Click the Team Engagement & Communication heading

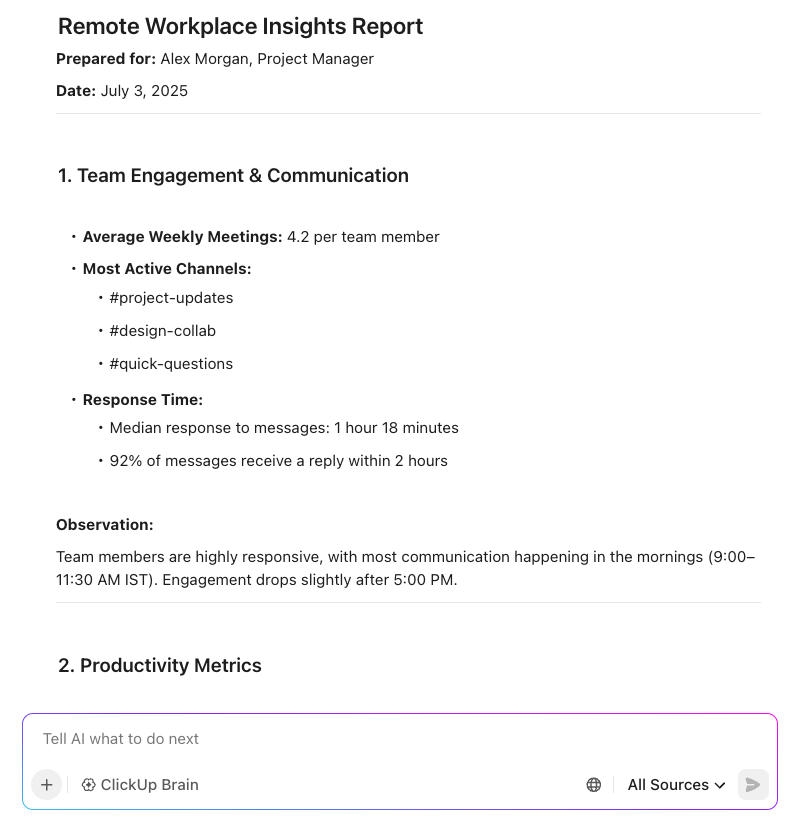pyautogui.click(x=233, y=175)
